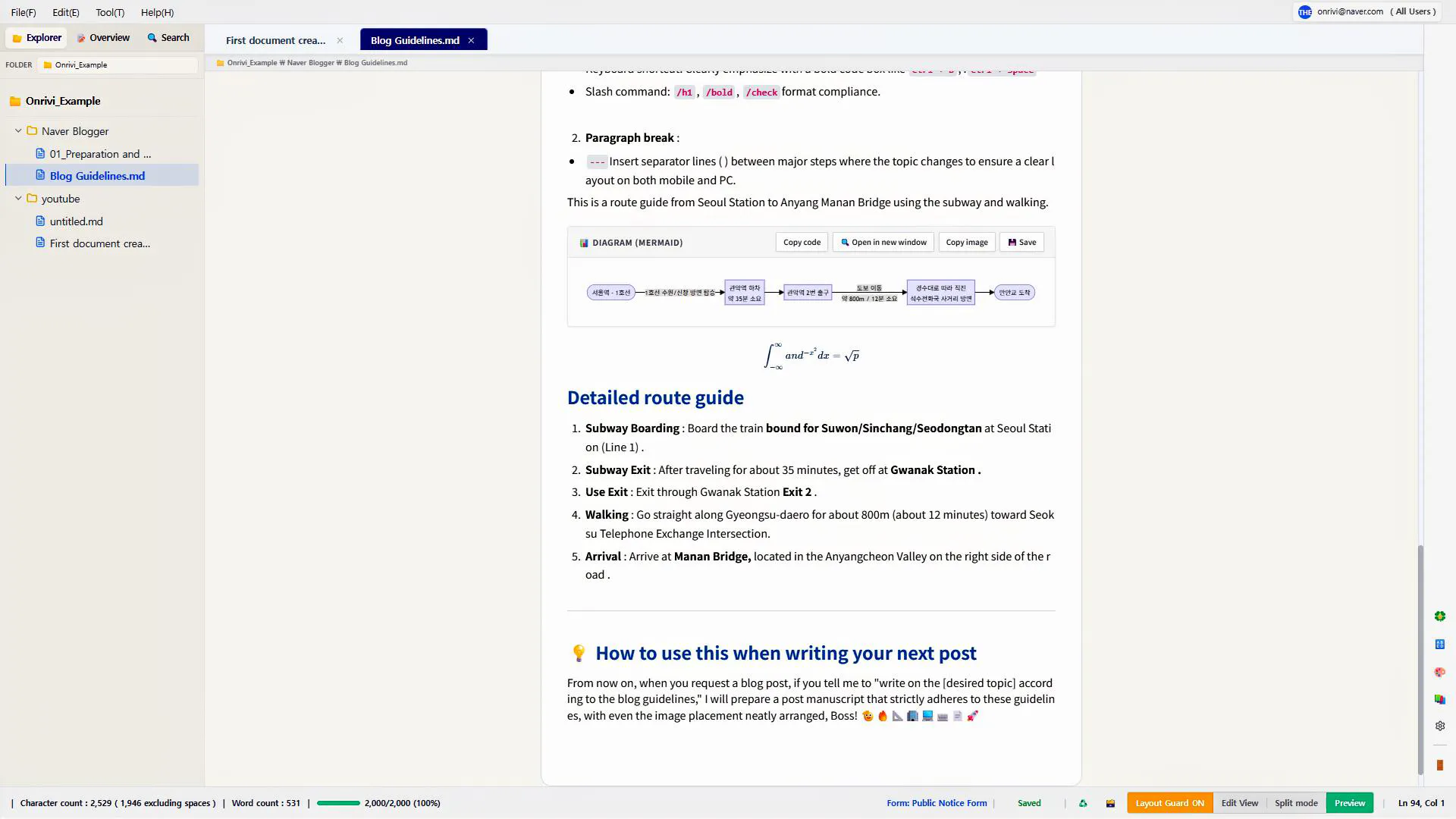1456x819 pixels.
Task: Click file icon of First document crea... in tree
Action: tap(41, 243)
